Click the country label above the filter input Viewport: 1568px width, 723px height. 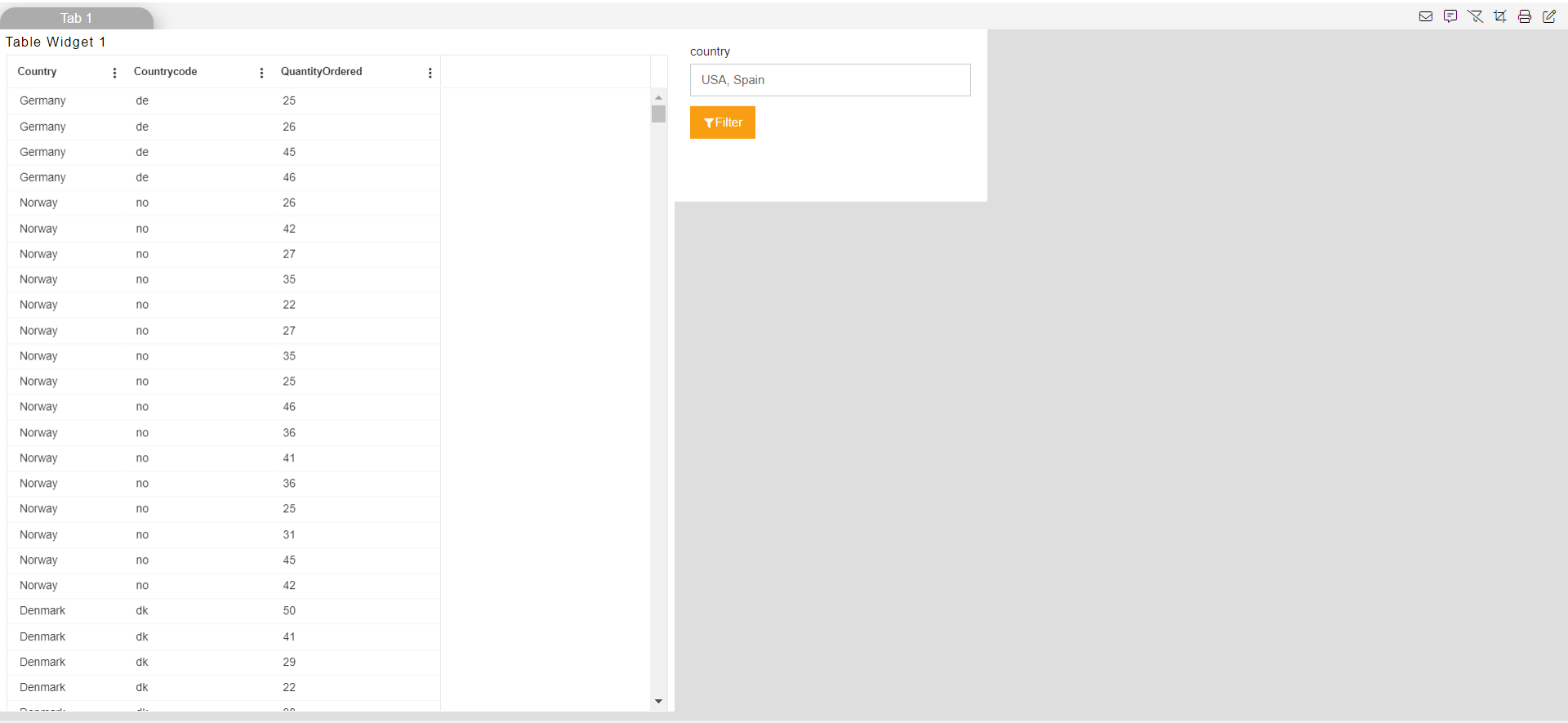[x=710, y=51]
